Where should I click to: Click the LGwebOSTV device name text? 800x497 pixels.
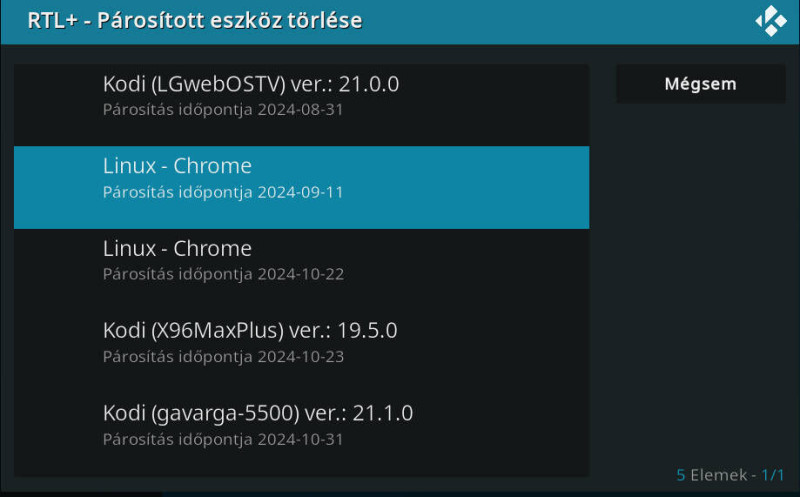pos(218,84)
